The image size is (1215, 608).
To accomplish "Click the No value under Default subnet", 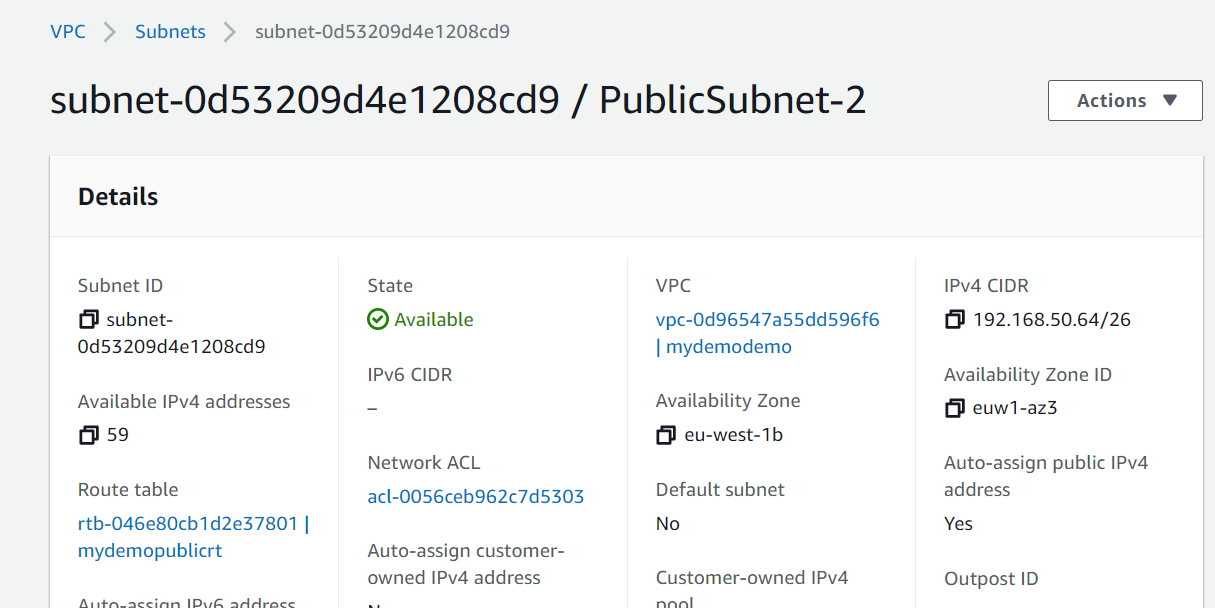I will tap(668, 524).
